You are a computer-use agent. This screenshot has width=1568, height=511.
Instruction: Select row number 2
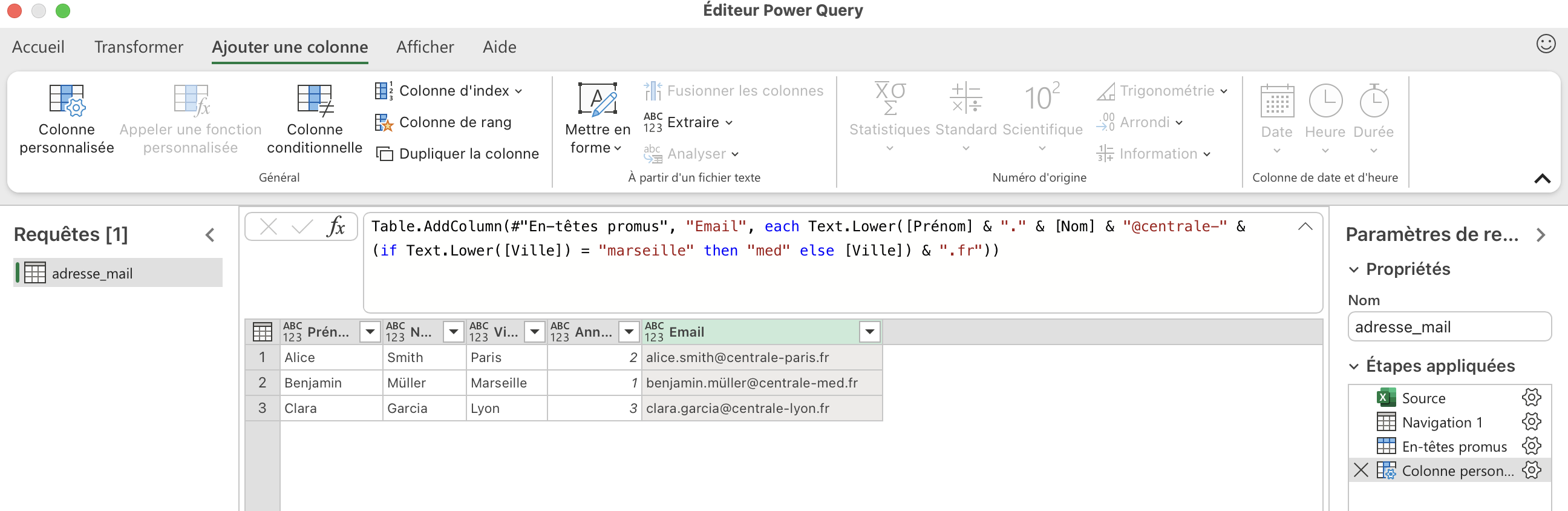(263, 383)
